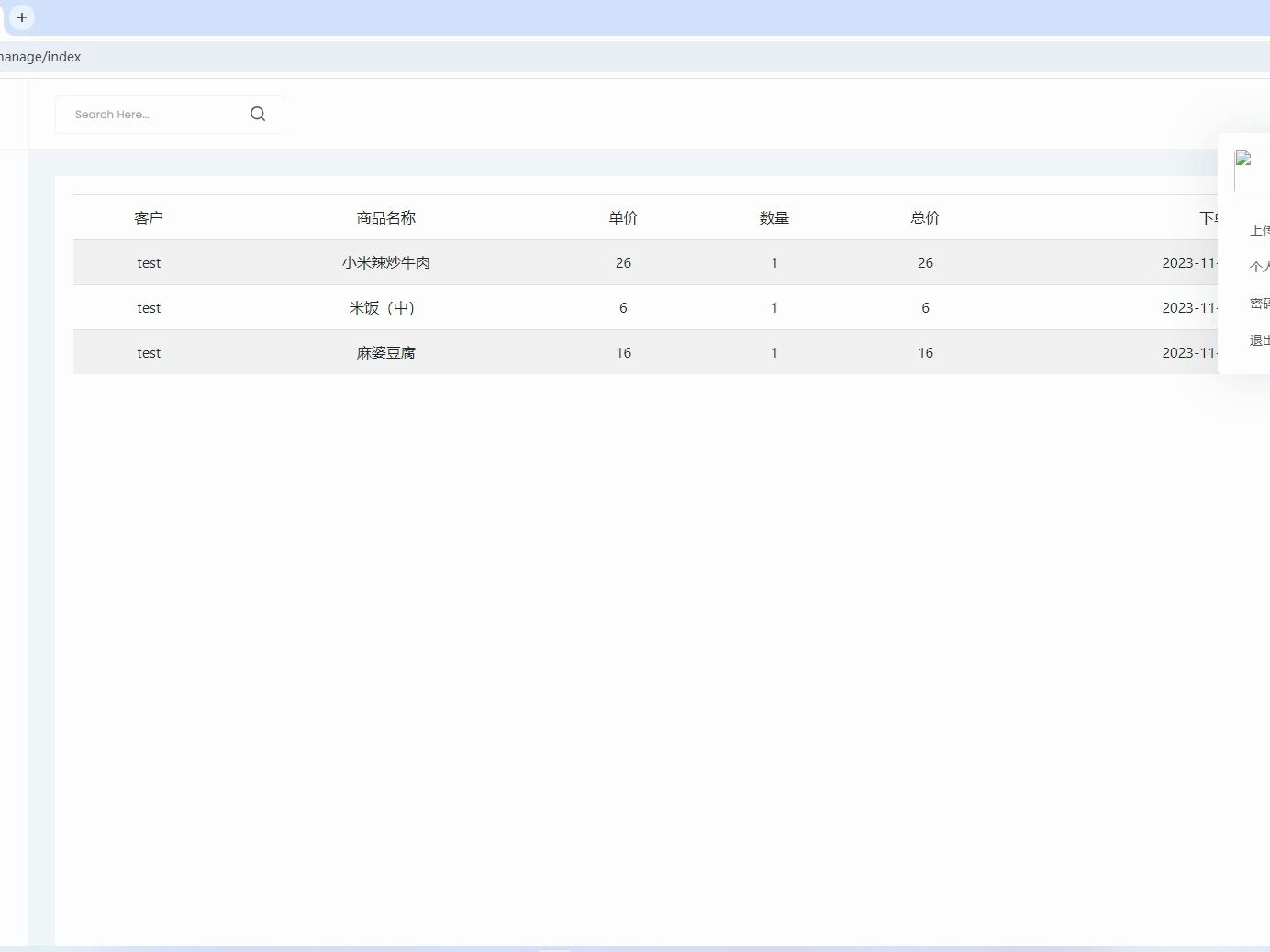Viewport: 1270px width, 952px height.
Task: Click the 客户 column header
Action: pos(149,217)
